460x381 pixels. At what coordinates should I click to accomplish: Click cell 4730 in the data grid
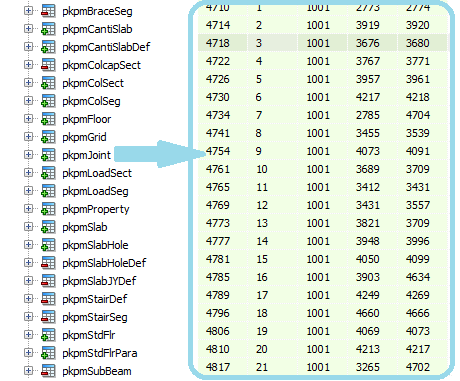pos(218,97)
